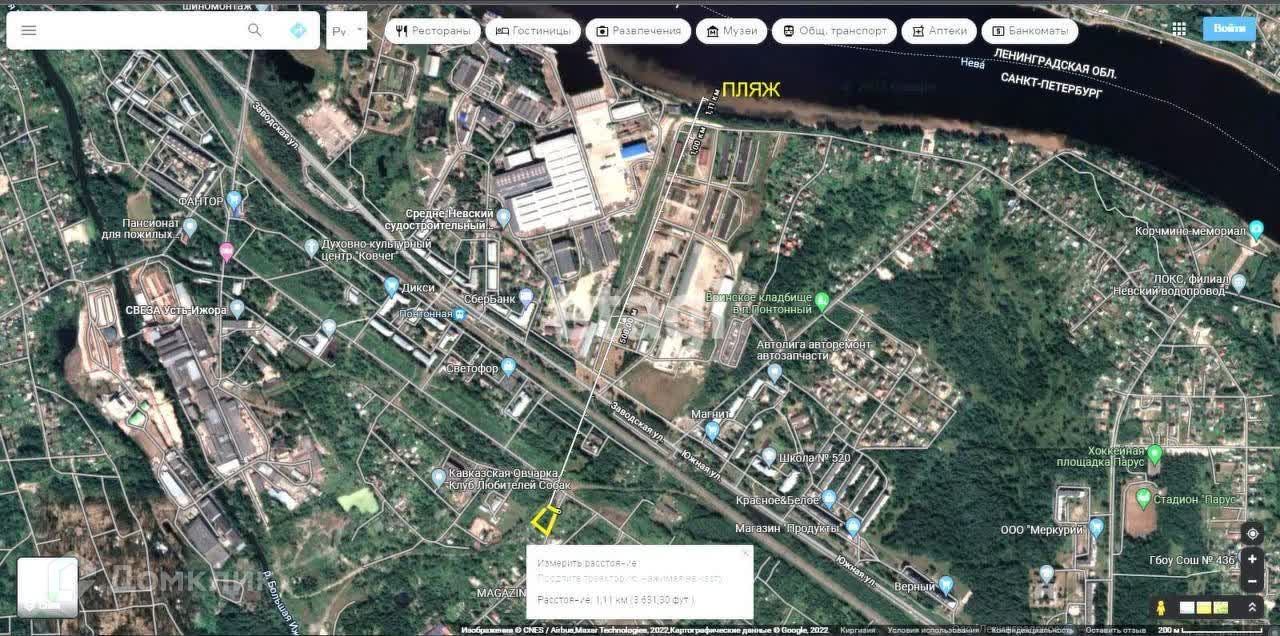Image resolution: width=1280 pixels, height=636 pixels.
Task: Open the ФАНТОР place marker
Action: (x=235, y=200)
